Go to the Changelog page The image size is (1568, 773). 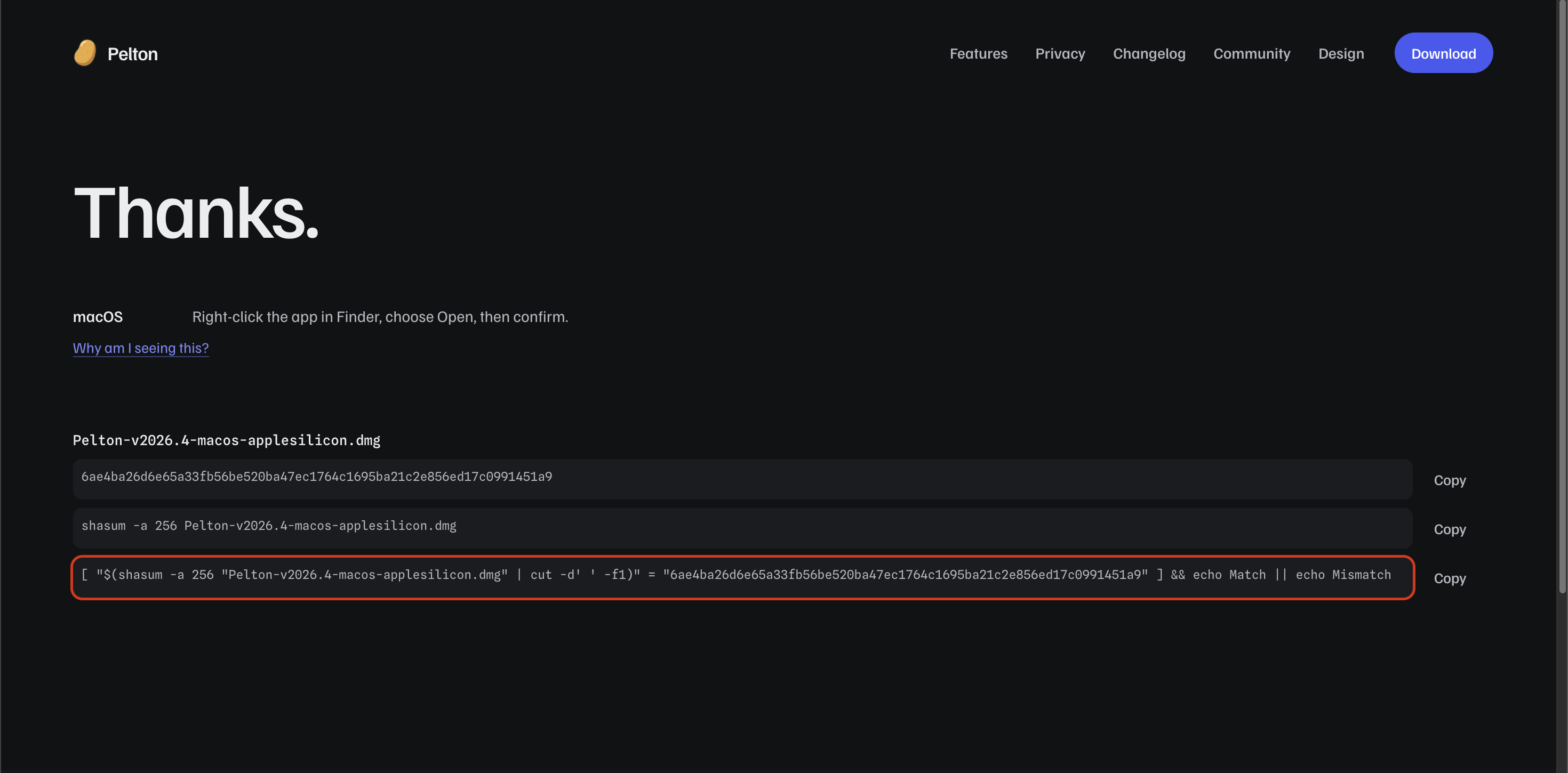(1149, 53)
